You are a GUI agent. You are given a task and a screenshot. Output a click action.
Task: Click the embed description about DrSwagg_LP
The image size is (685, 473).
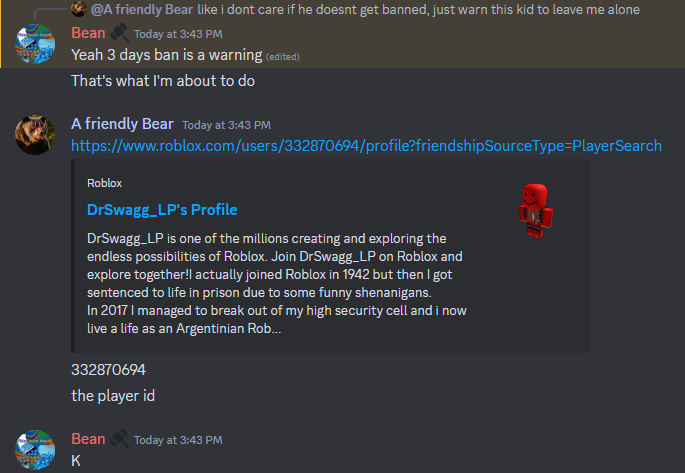(277, 283)
